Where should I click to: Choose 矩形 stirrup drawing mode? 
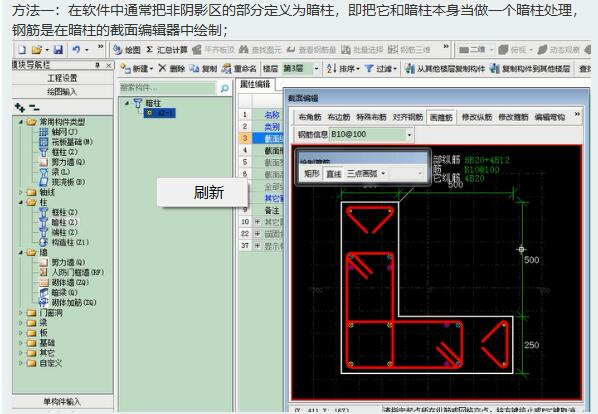coord(311,174)
